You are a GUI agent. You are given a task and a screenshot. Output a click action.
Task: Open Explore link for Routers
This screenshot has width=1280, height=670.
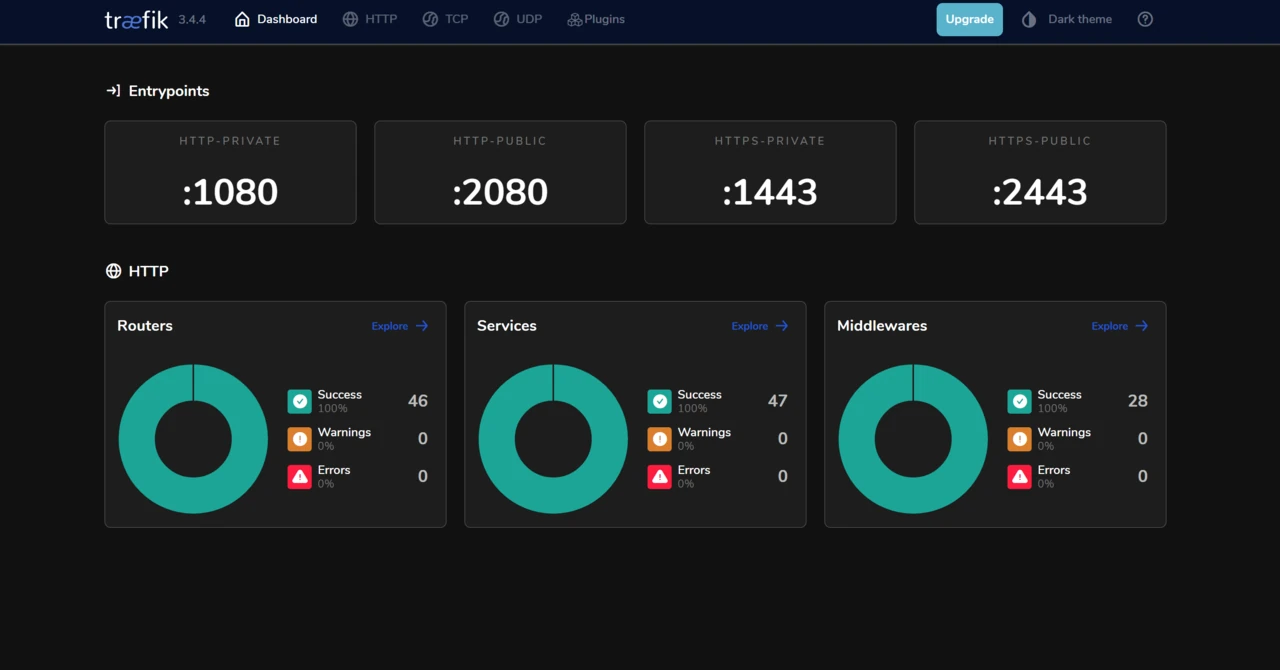tap(398, 326)
